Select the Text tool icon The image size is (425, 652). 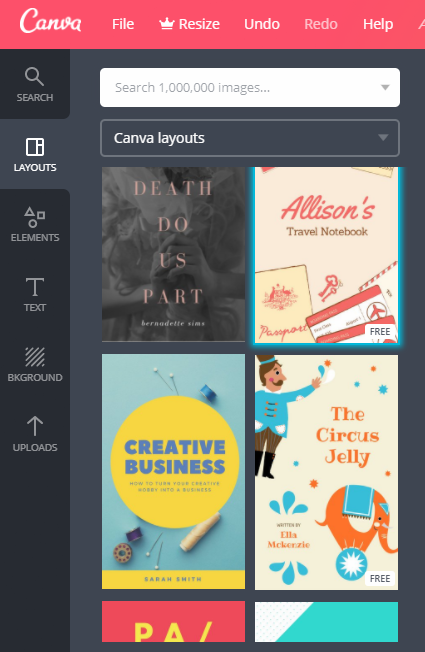[x=35, y=287]
